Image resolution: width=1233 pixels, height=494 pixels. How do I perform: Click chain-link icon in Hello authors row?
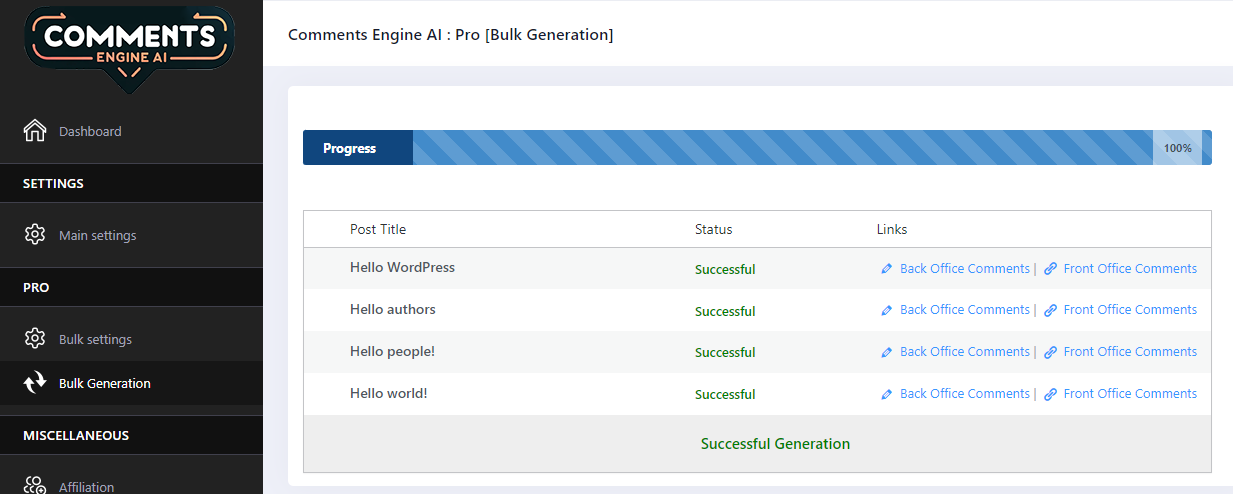tap(1050, 311)
